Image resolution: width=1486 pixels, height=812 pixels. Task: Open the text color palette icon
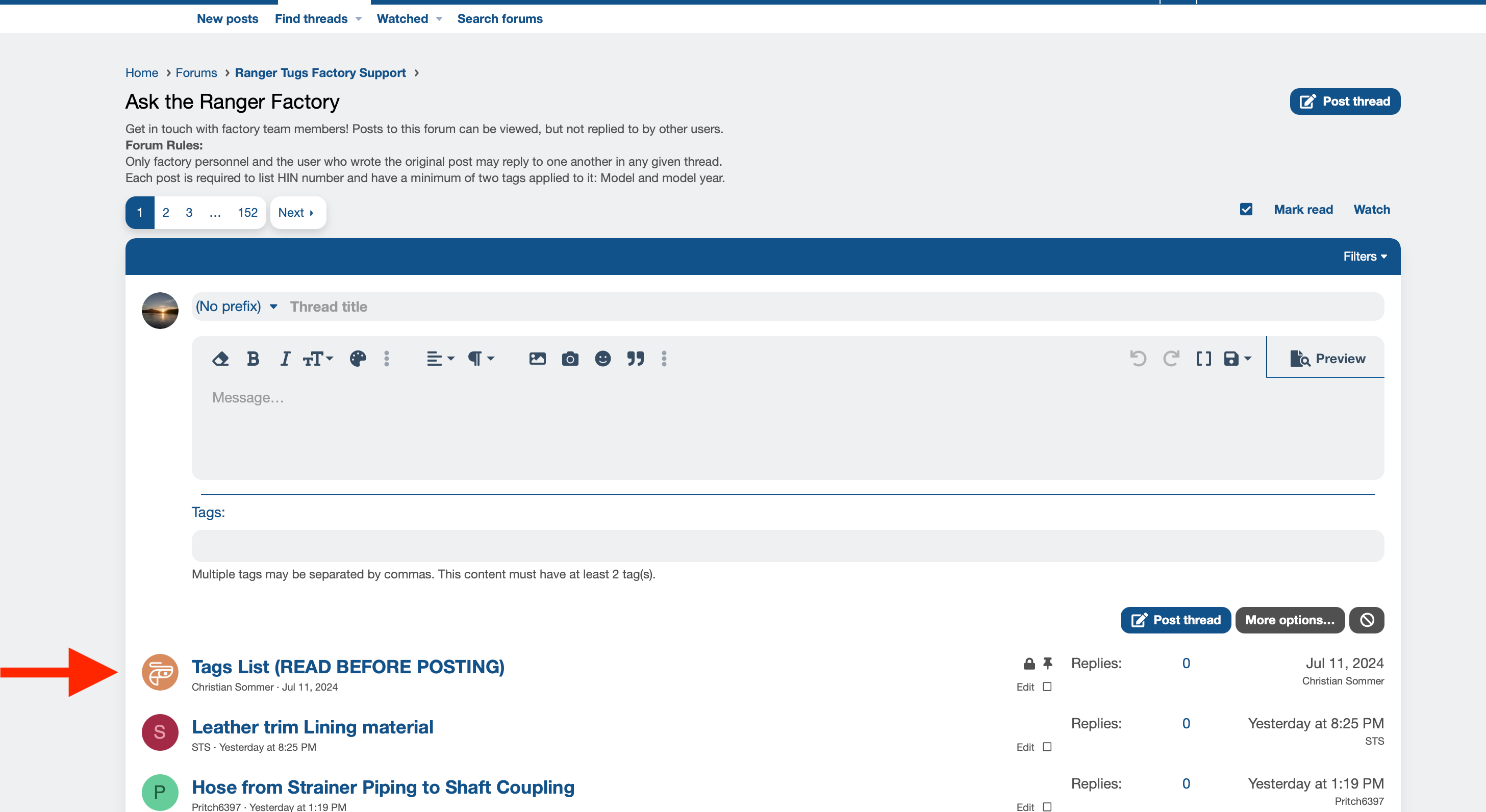[x=357, y=358]
